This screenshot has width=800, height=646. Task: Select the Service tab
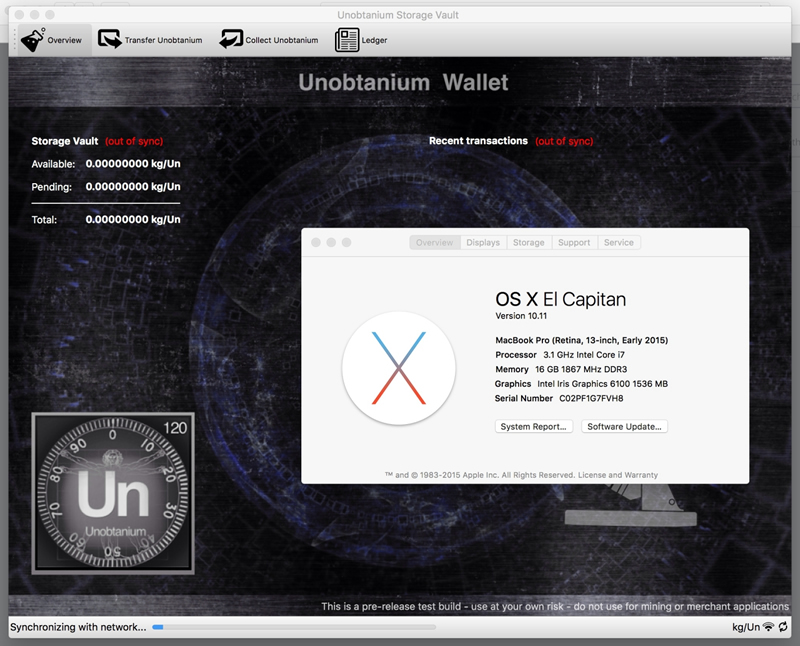pyautogui.click(x=618, y=243)
